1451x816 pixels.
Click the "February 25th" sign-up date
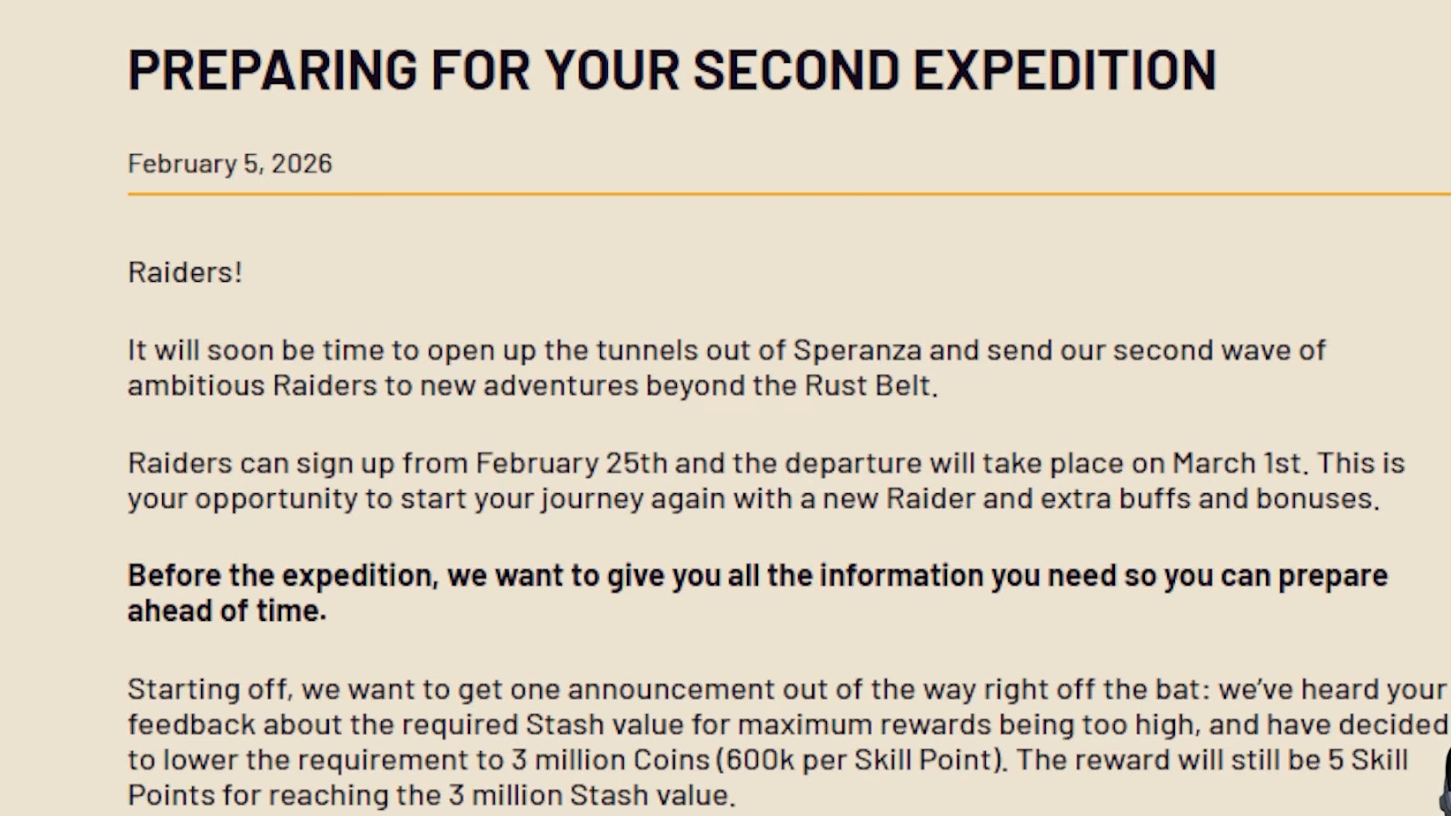[x=571, y=463]
